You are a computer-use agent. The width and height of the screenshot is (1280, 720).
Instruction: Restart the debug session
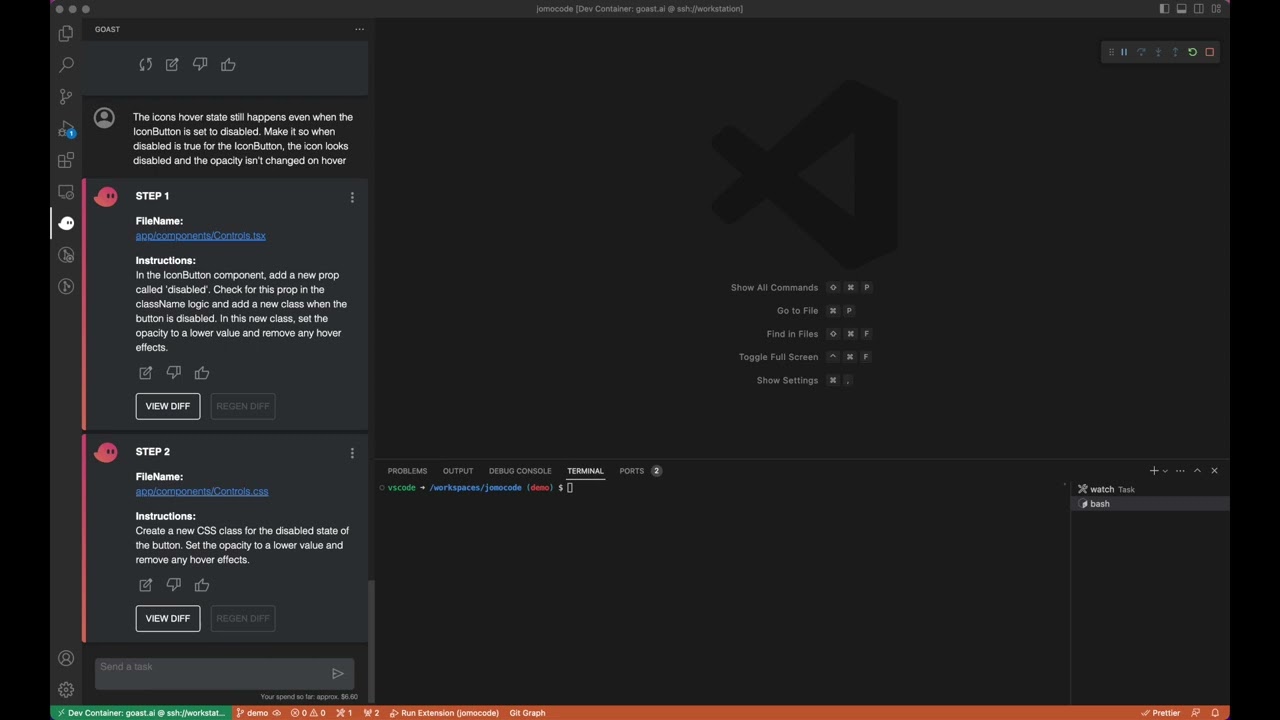[x=1192, y=52]
